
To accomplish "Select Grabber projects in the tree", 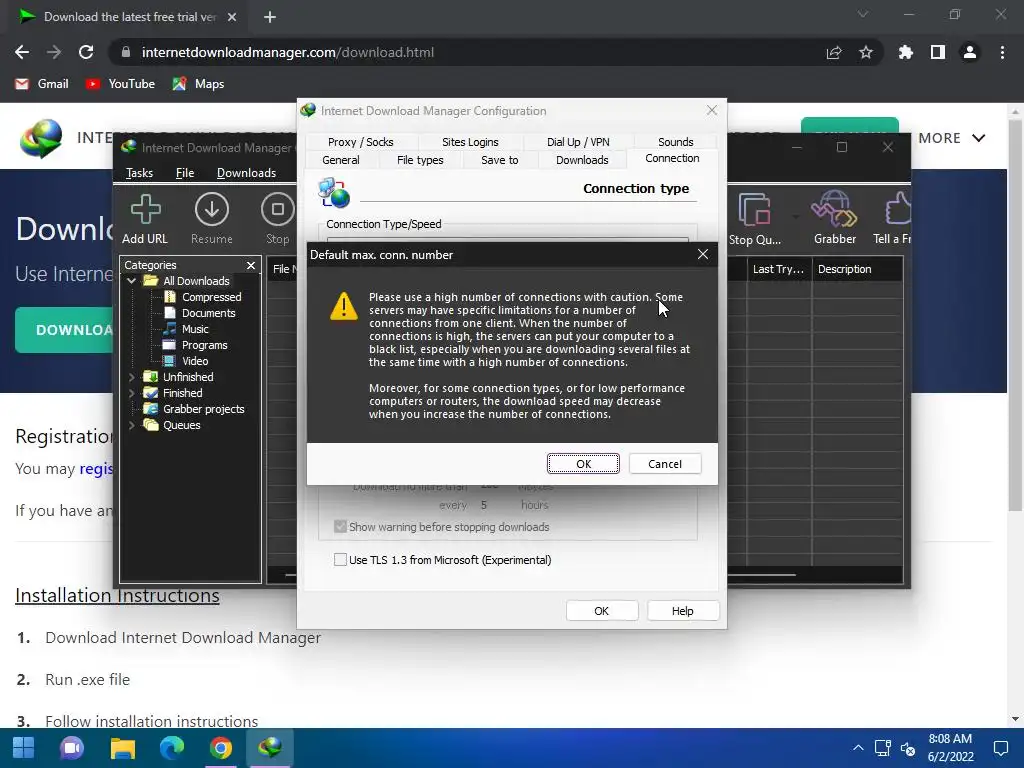I will (203, 409).
